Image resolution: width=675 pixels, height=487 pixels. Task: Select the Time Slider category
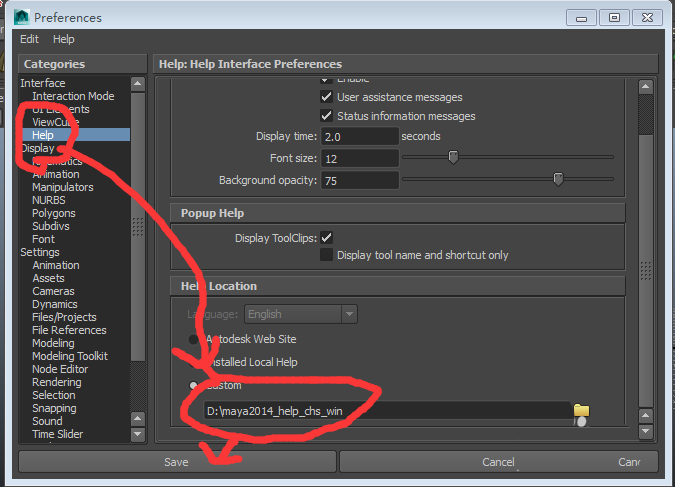58,434
